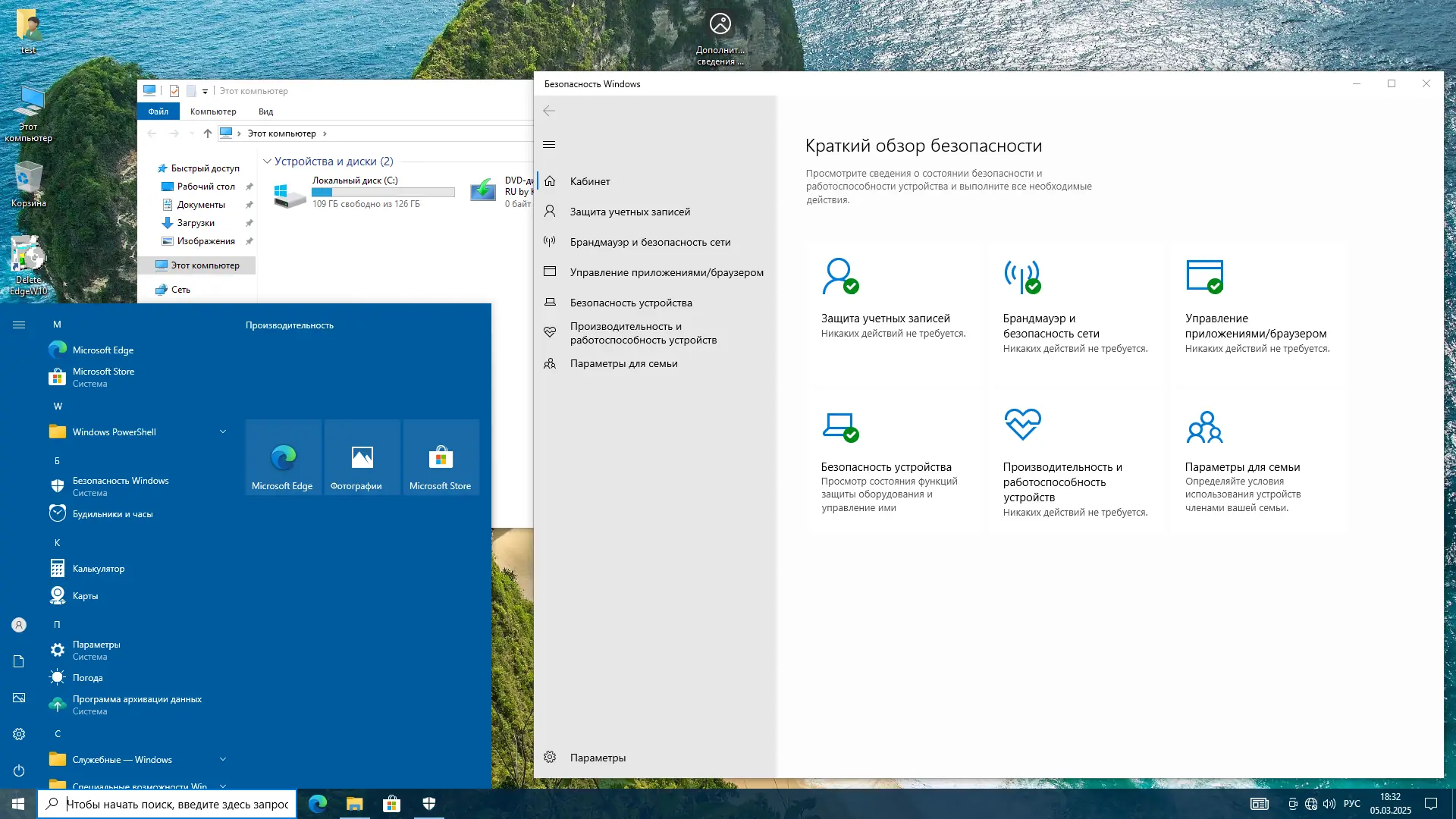Click volume icon in system tray
Viewport: 1456px width, 819px height.
1329,804
